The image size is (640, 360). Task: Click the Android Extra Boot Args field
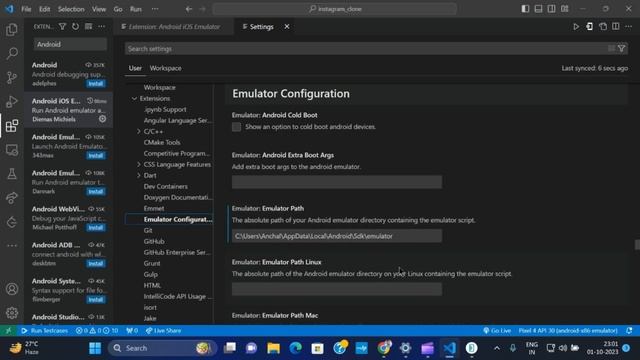pyautogui.click(x=337, y=182)
